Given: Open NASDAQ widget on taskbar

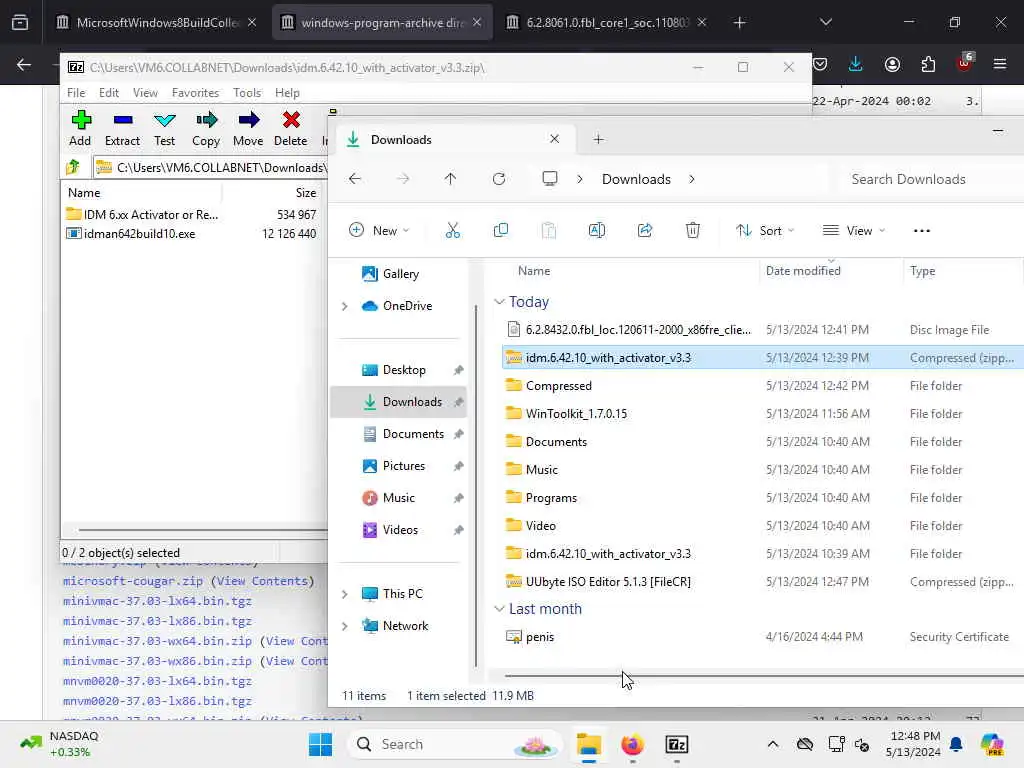Looking at the screenshot, I should 60,744.
